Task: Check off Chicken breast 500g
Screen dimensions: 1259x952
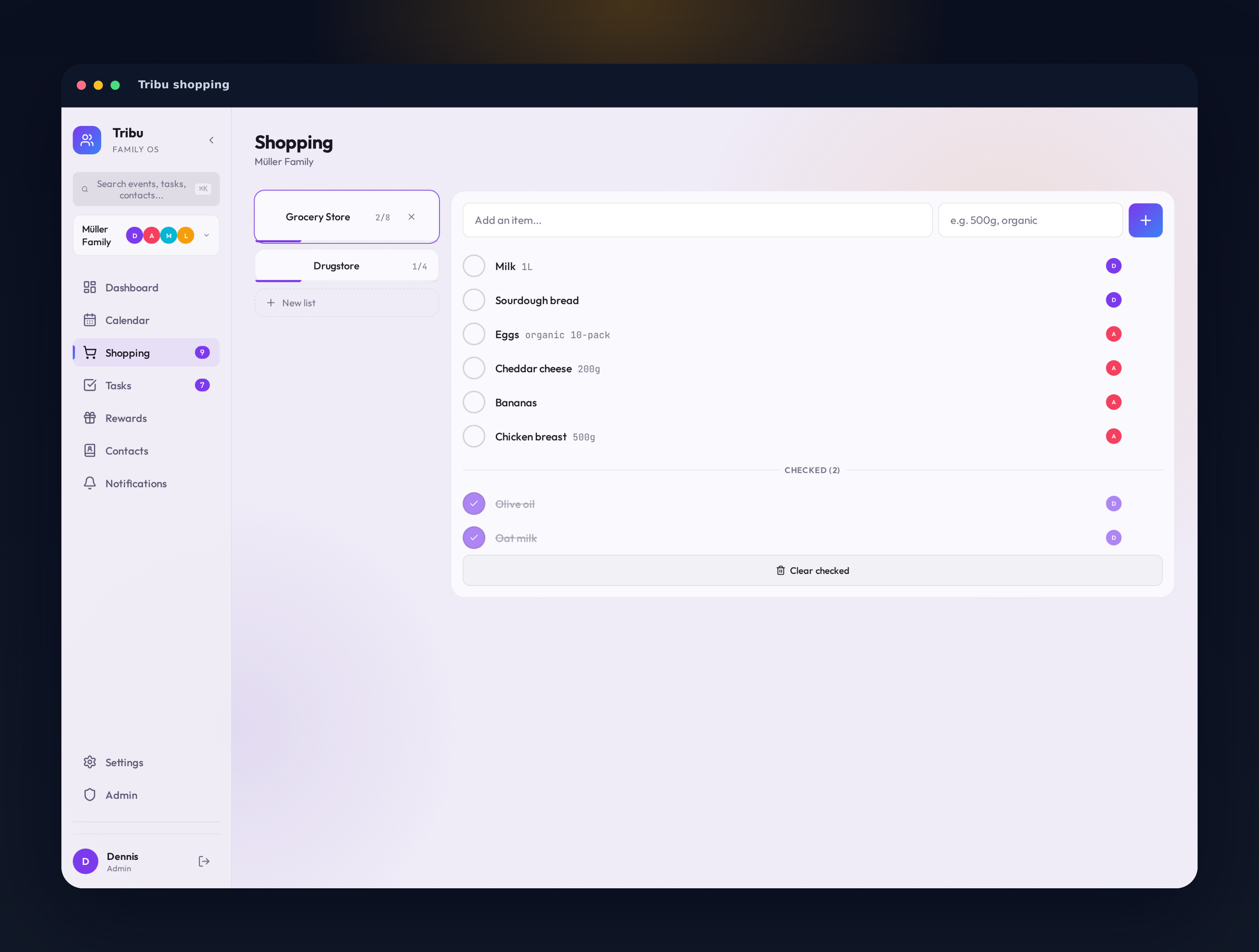Action: click(474, 437)
